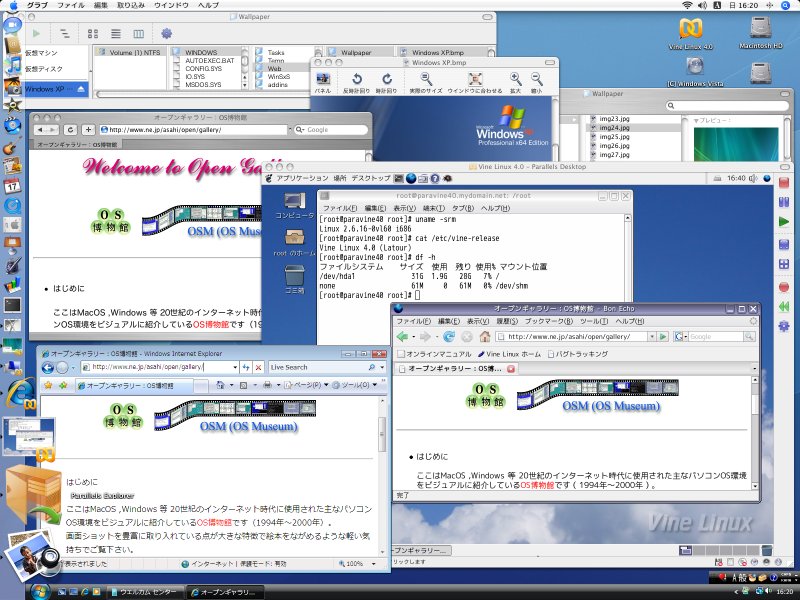Click the blue back arrow in Internet Explorer
800x600 pixels.
pos(47,367)
